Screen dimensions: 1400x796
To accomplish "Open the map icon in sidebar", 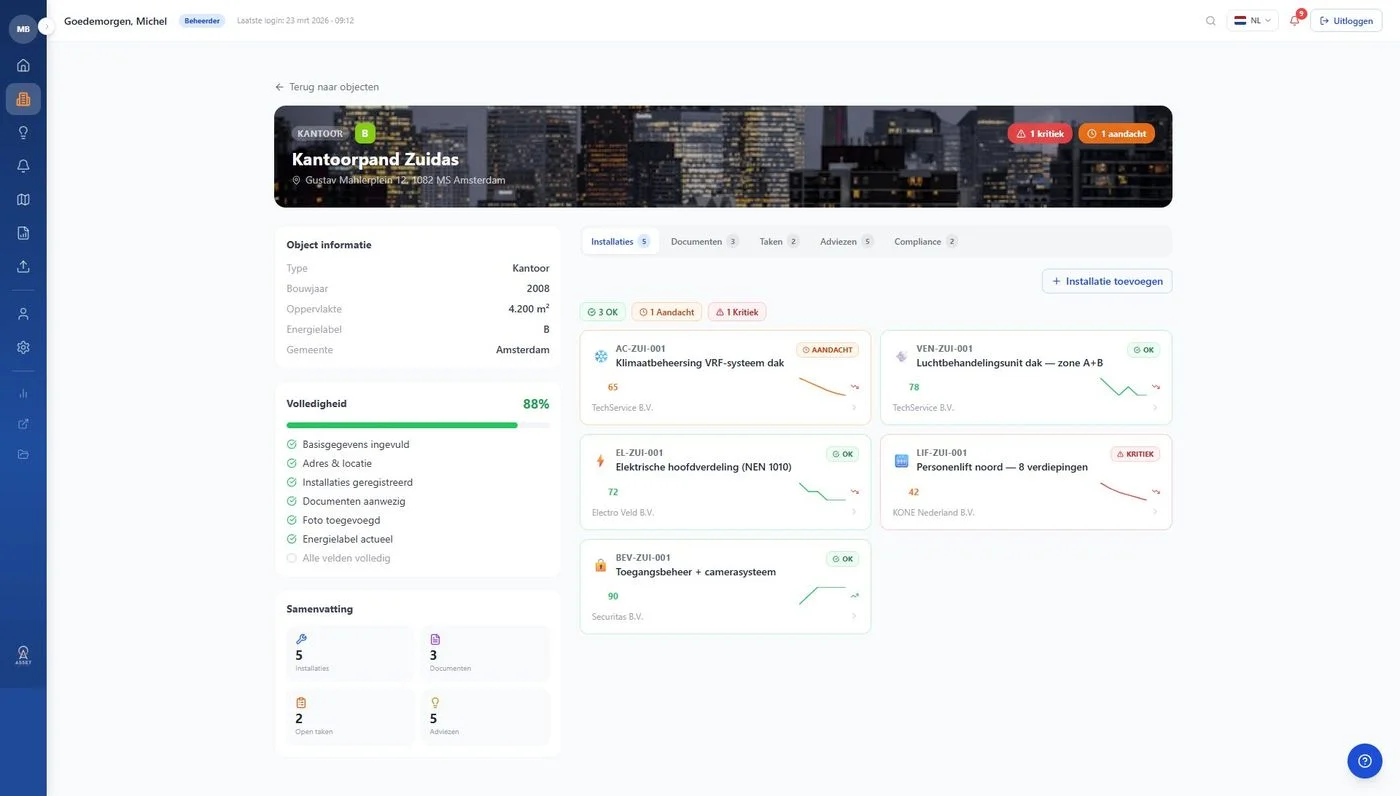I will 23,199.
